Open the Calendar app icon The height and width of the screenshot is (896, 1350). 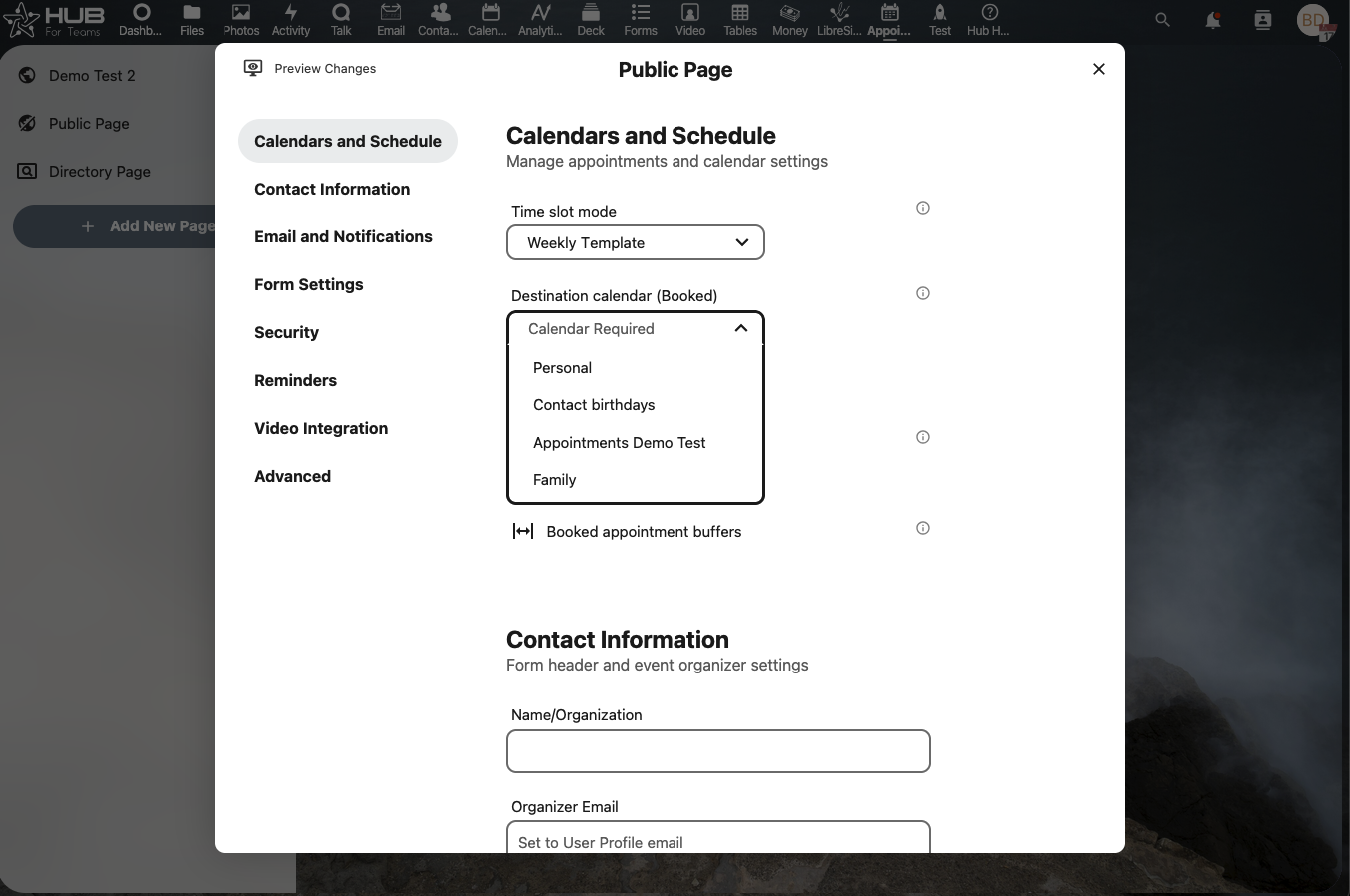click(x=490, y=19)
